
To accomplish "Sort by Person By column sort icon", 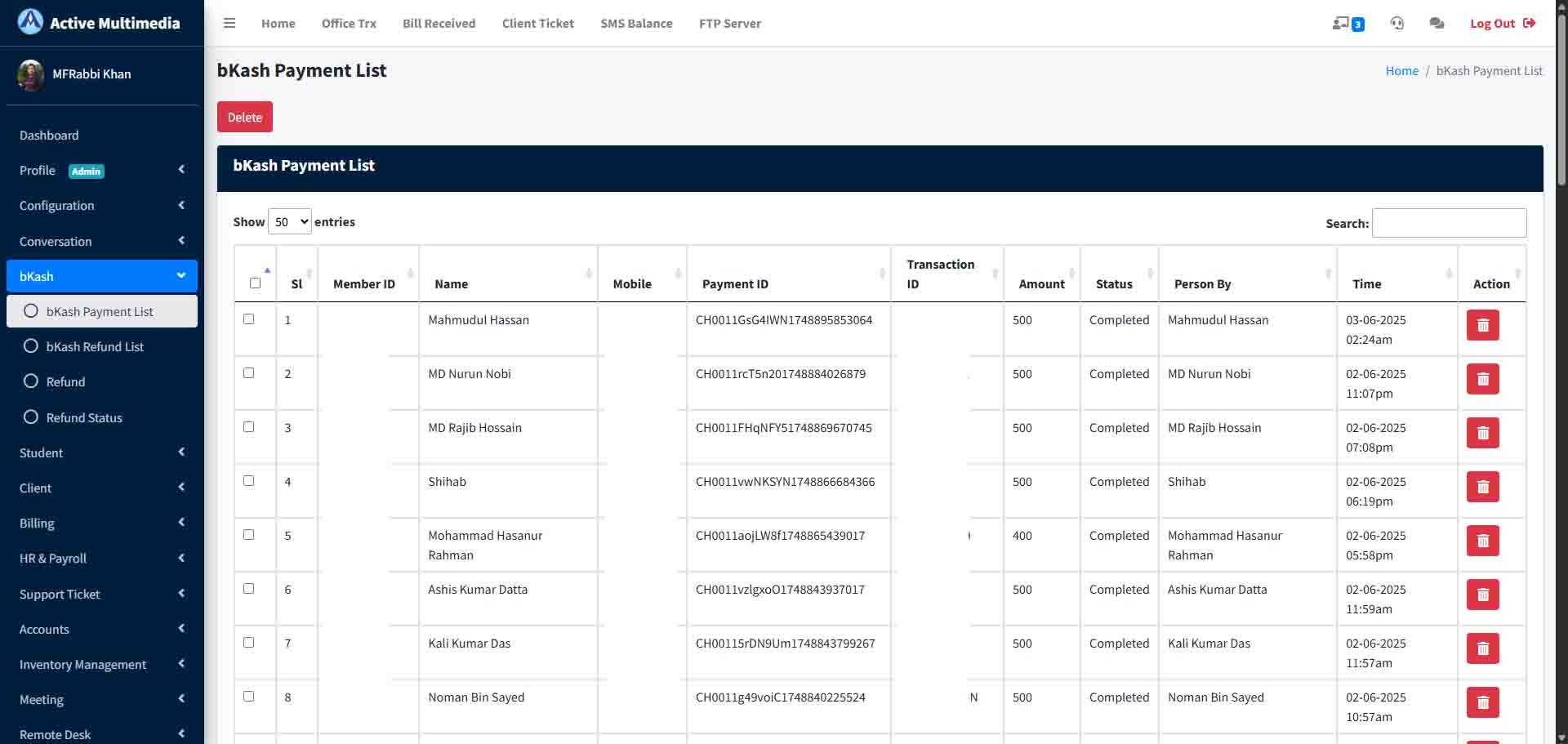I will 1328,273.
